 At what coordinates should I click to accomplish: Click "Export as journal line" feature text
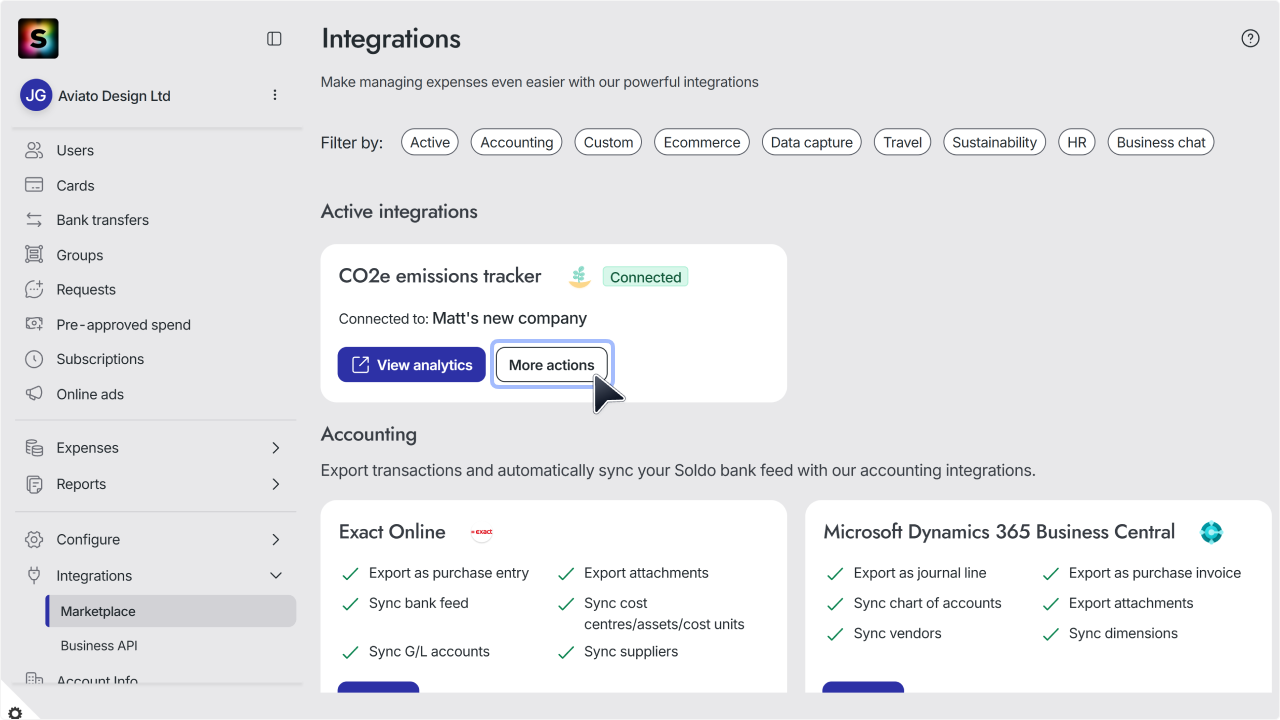[920, 573]
